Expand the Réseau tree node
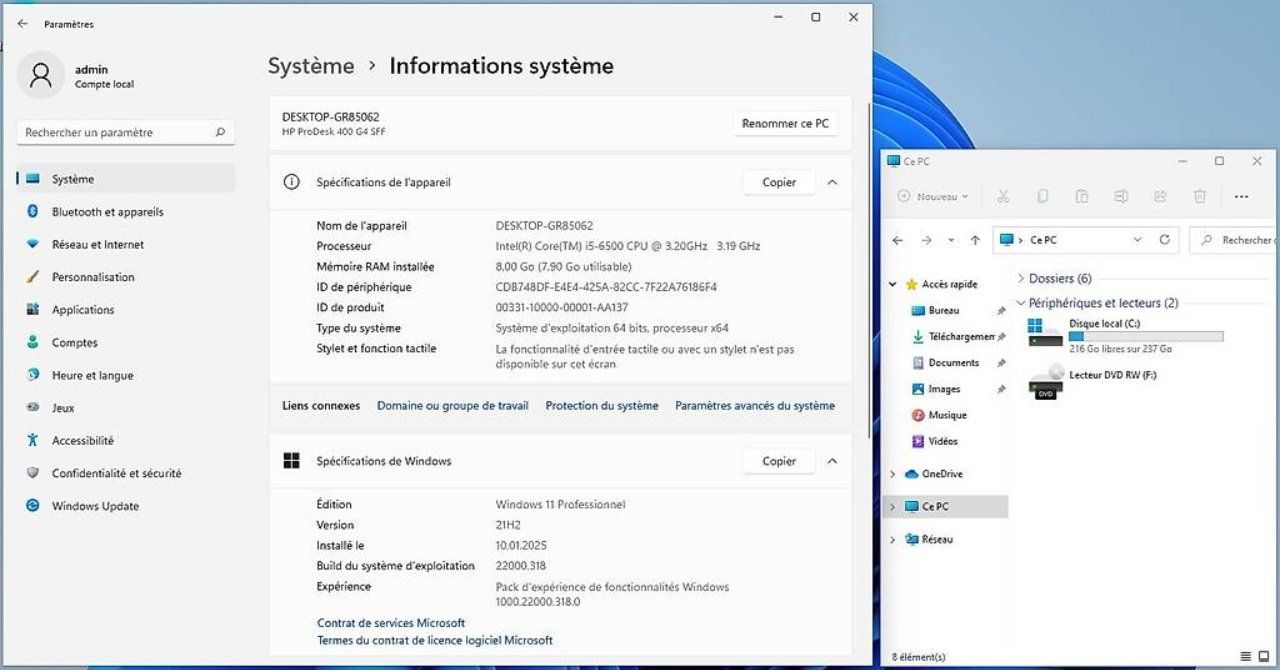This screenshot has height=670, width=1280. pyautogui.click(x=893, y=540)
